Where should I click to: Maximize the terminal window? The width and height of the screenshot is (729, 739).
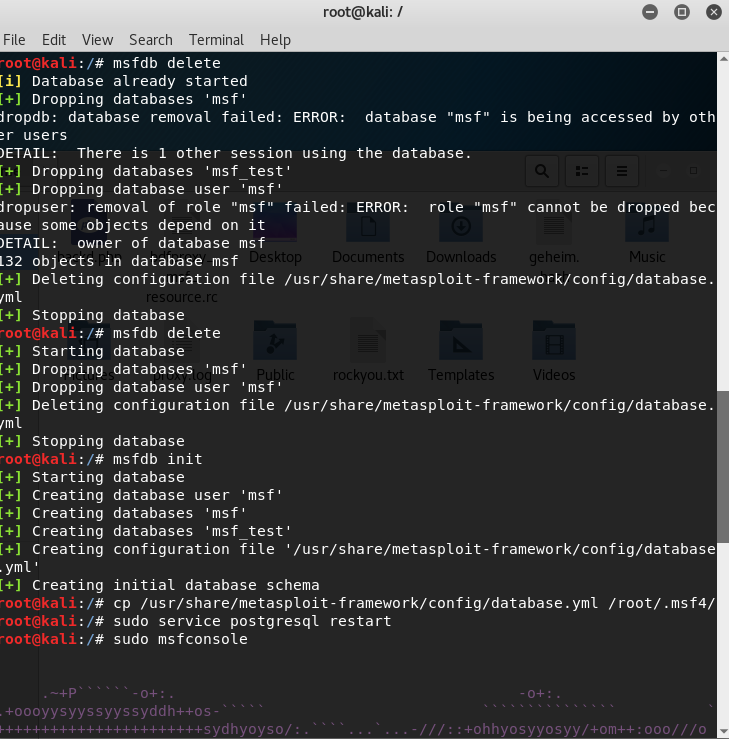tap(682, 12)
